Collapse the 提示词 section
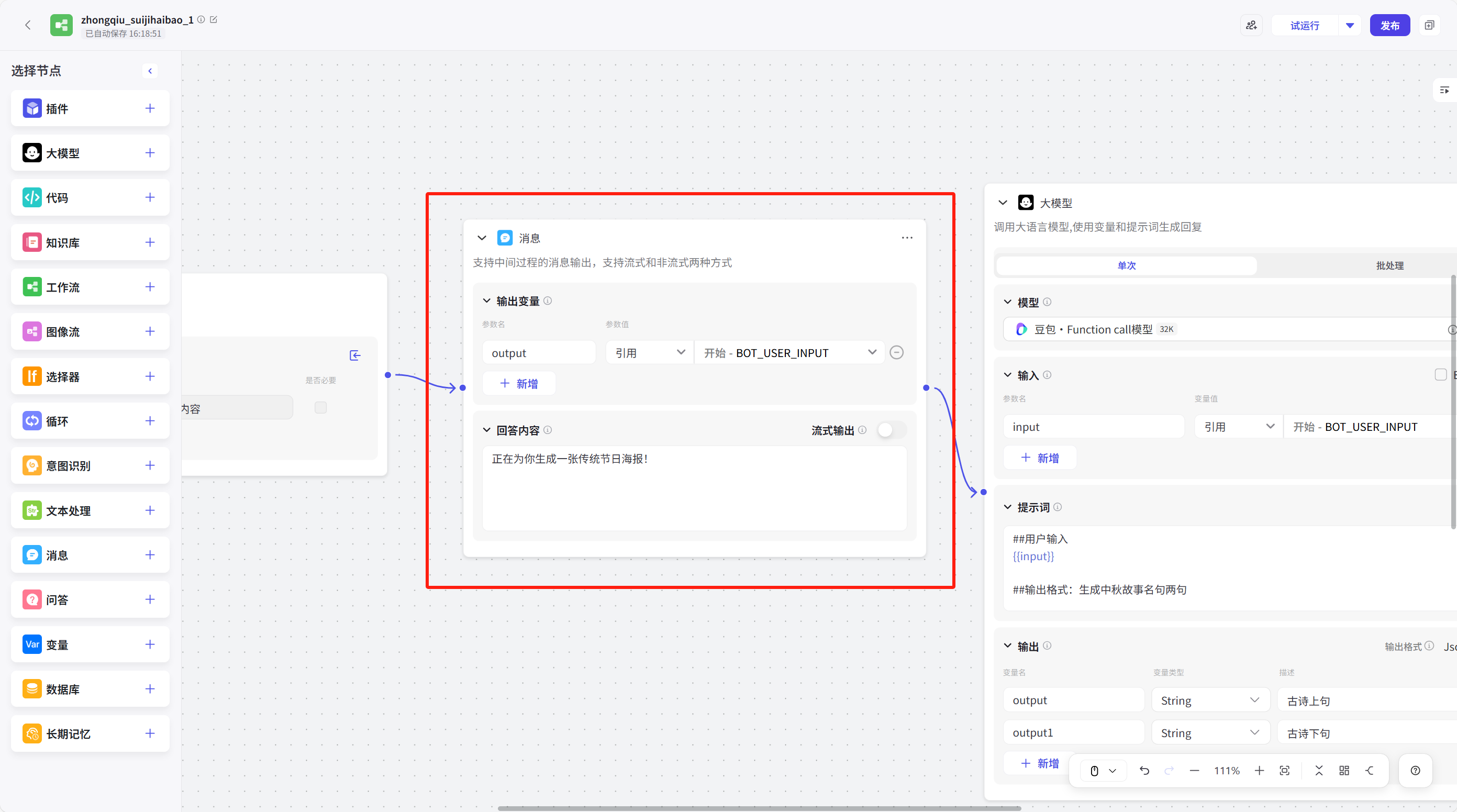Image resolution: width=1457 pixels, height=812 pixels. [x=1007, y=507]
